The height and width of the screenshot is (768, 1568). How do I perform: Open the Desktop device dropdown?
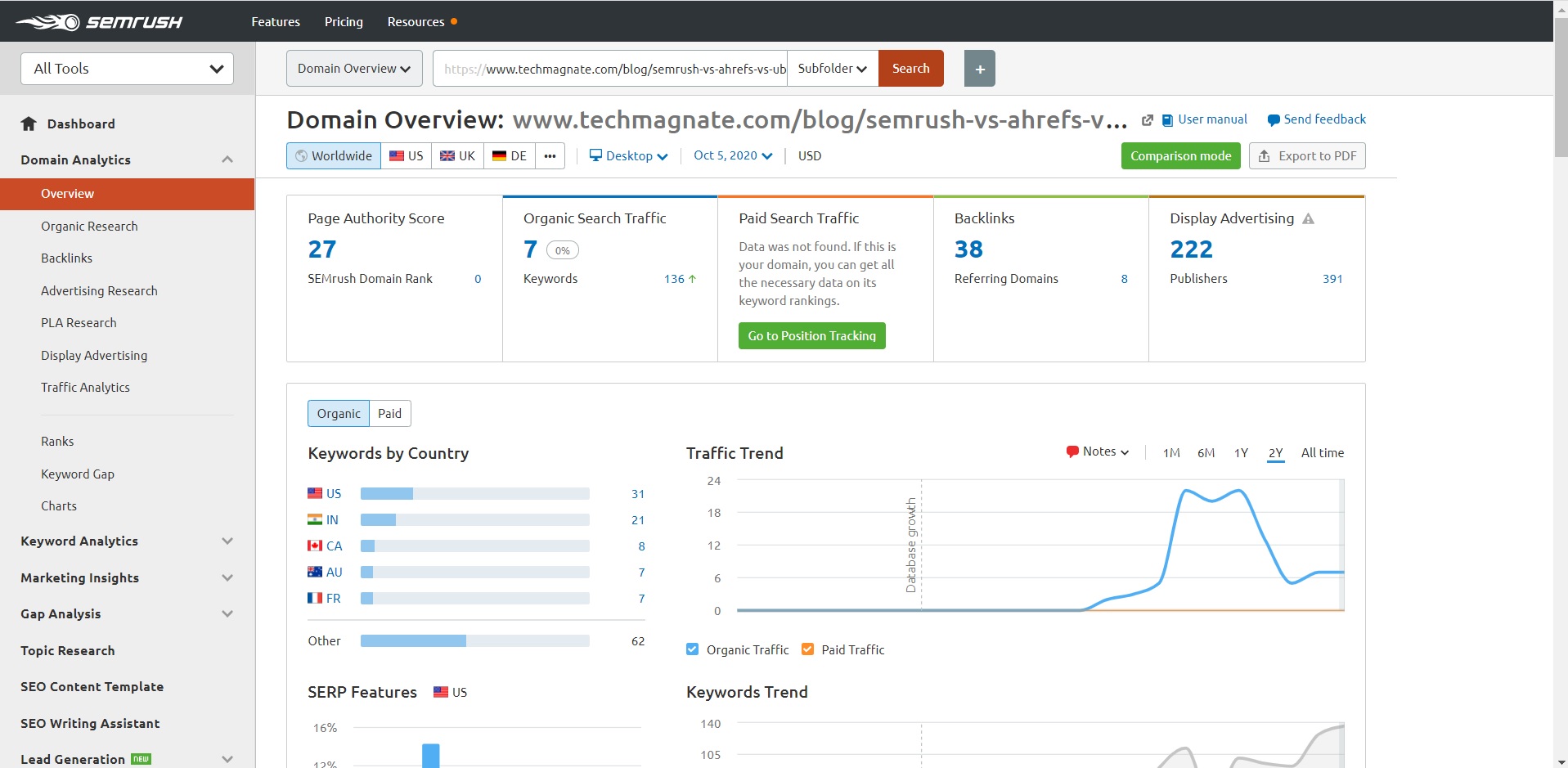pyautogui.click(x=629, y=156)
